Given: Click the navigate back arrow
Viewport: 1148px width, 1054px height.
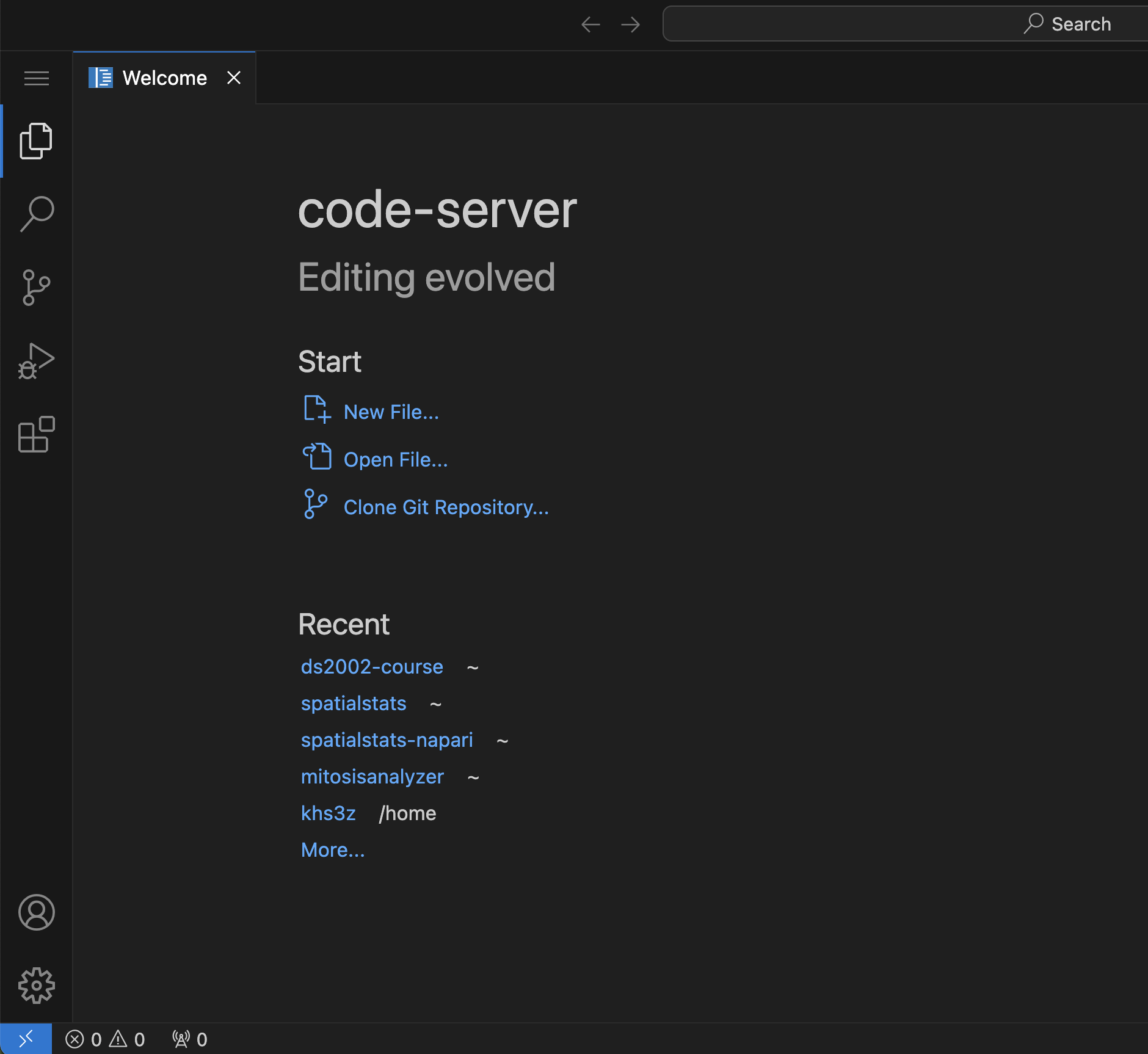Looking at the screenshot, I should coord(589,24).
